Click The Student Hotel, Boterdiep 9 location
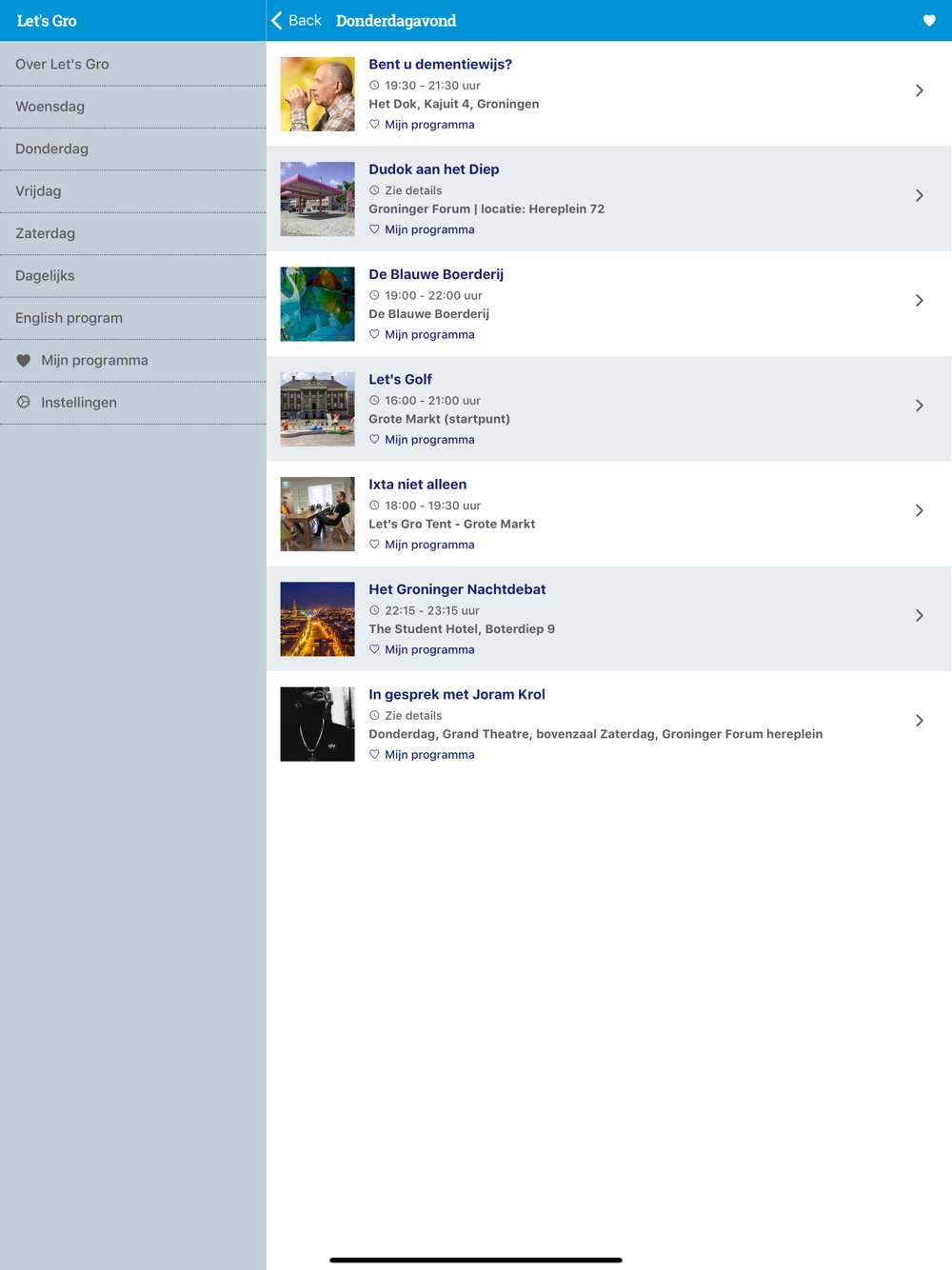 [462, 629]
